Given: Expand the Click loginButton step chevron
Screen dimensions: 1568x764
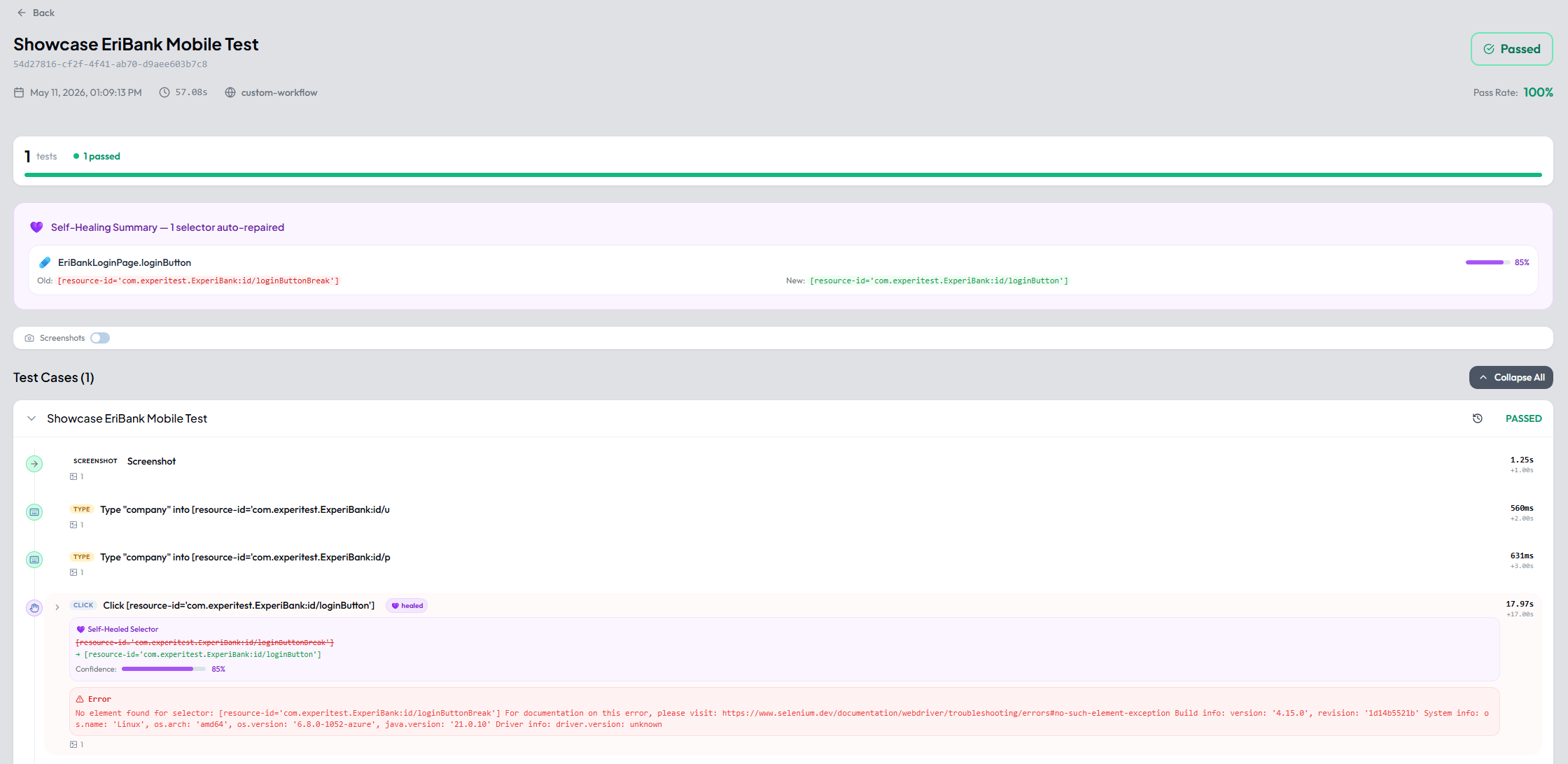Looking at the screenshot, I should 57,607.
